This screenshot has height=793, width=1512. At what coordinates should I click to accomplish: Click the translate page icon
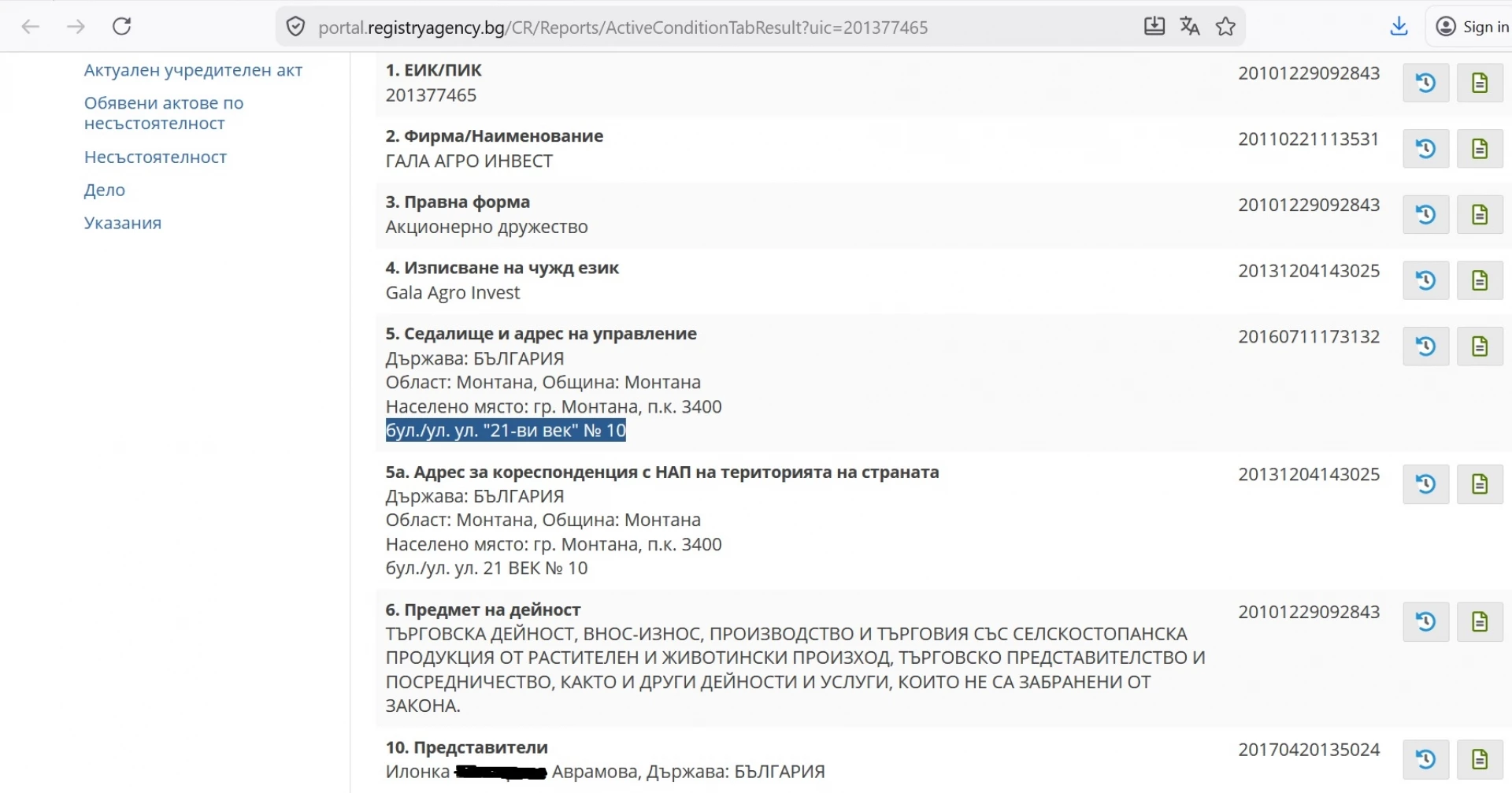pyautogui.click(x=1189, y=27)
